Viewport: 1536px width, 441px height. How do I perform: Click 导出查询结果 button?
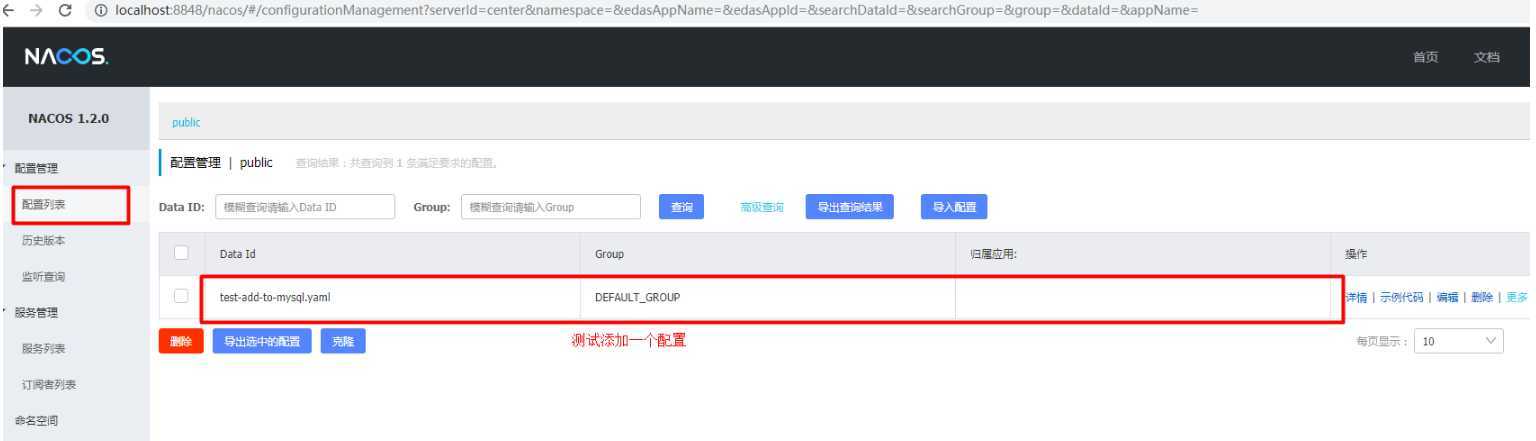pos(850,206)
